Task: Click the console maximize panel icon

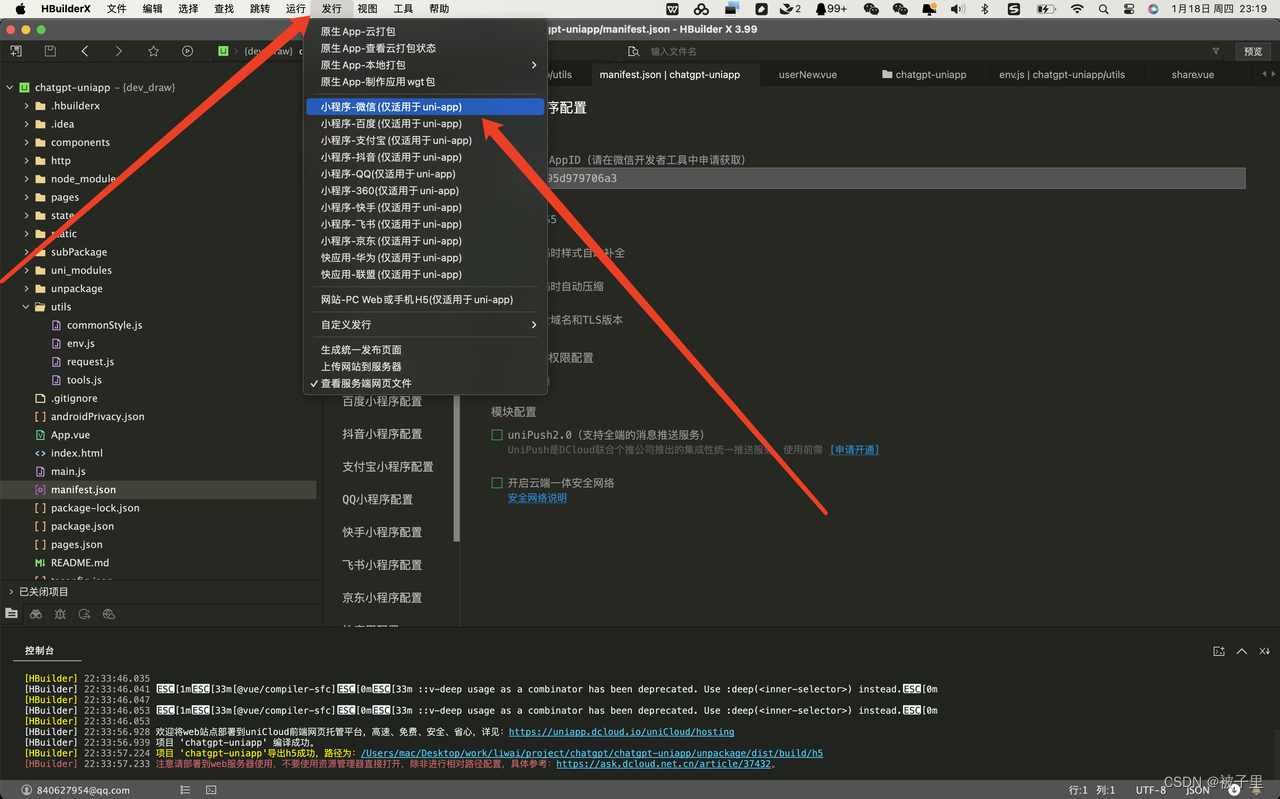Action: coord(1219,651)
